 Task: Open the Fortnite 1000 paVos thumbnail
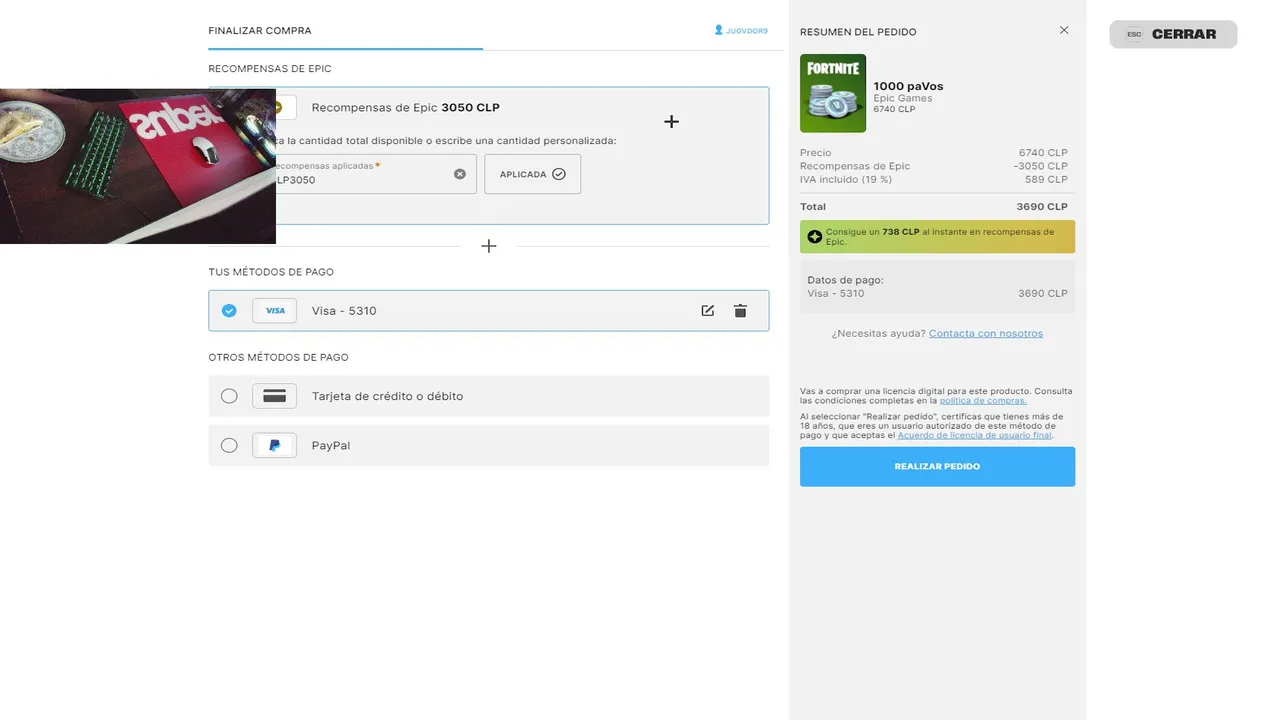tap(833, 93)
